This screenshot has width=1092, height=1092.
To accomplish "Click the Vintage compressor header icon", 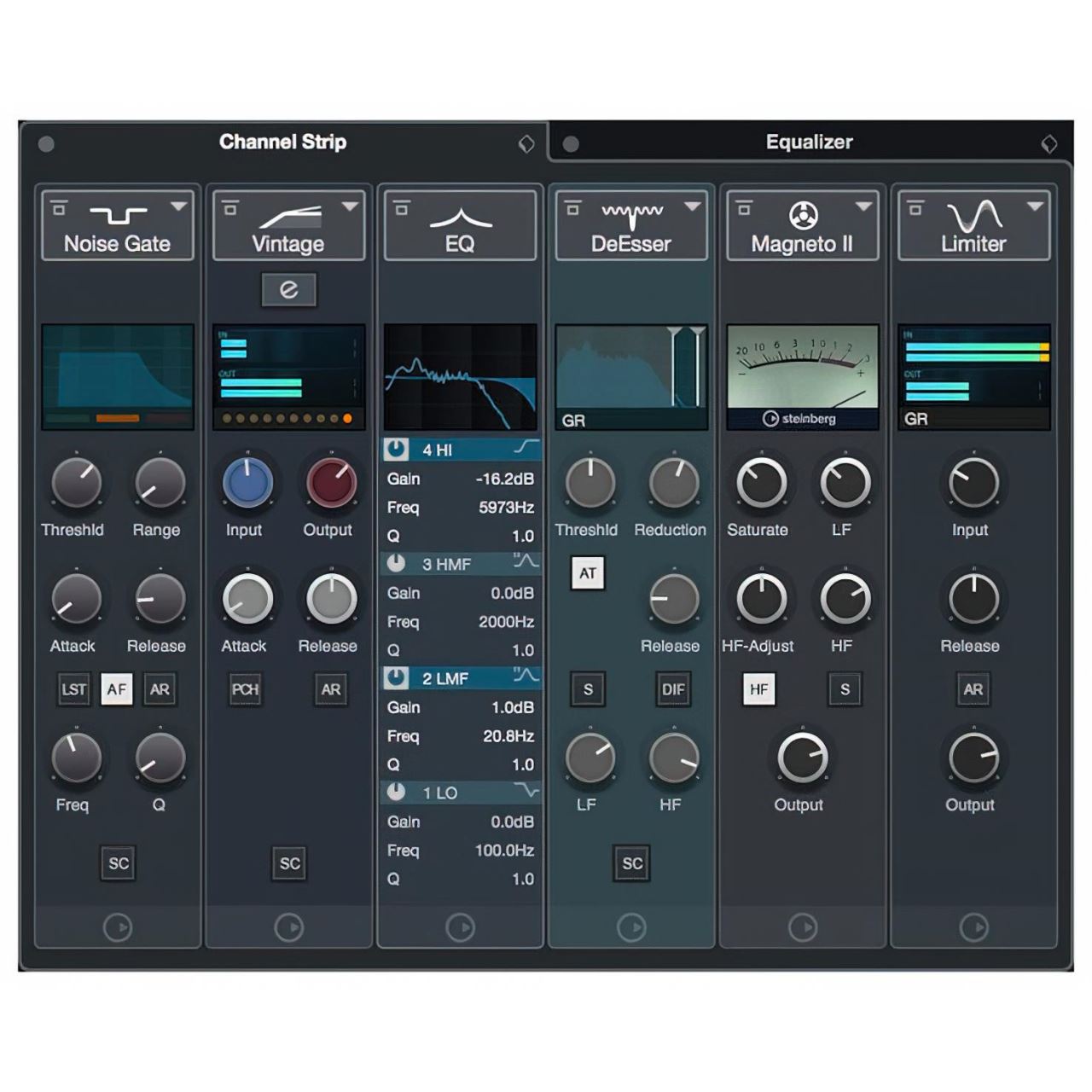I will tap(289, 216).
